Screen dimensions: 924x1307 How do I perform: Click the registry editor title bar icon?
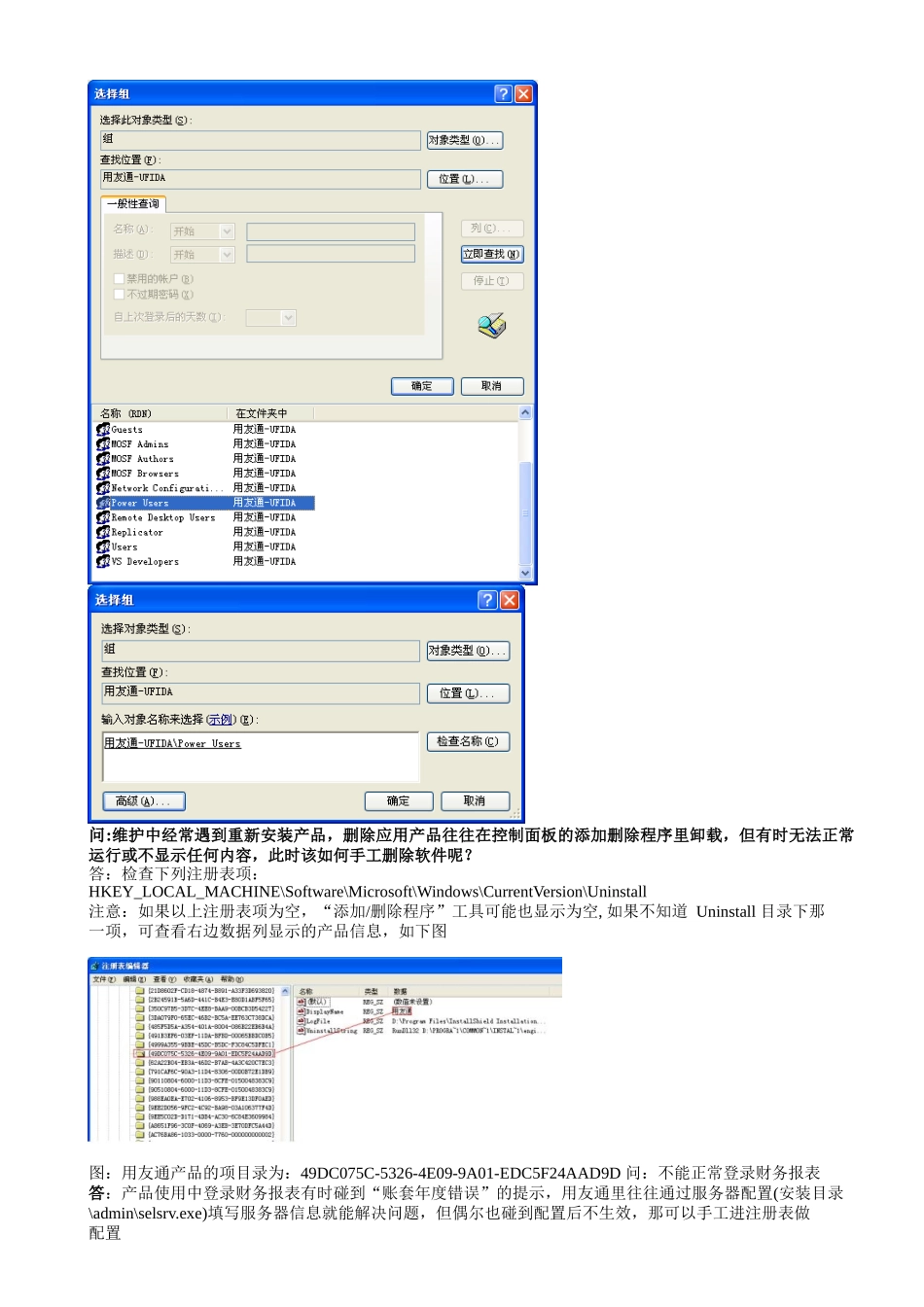pos(95,966)
